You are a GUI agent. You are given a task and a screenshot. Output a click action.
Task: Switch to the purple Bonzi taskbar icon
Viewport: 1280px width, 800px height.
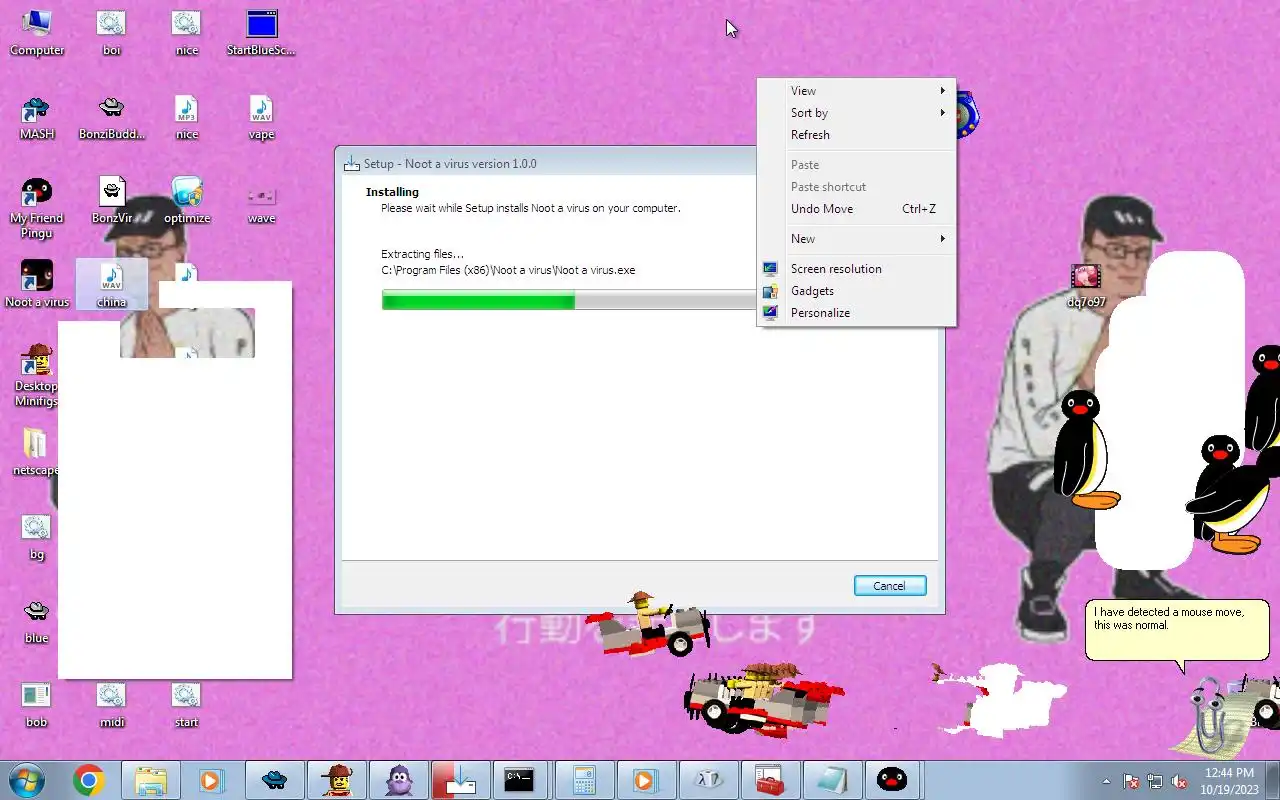pyautogui.click(x=398, y=780)
